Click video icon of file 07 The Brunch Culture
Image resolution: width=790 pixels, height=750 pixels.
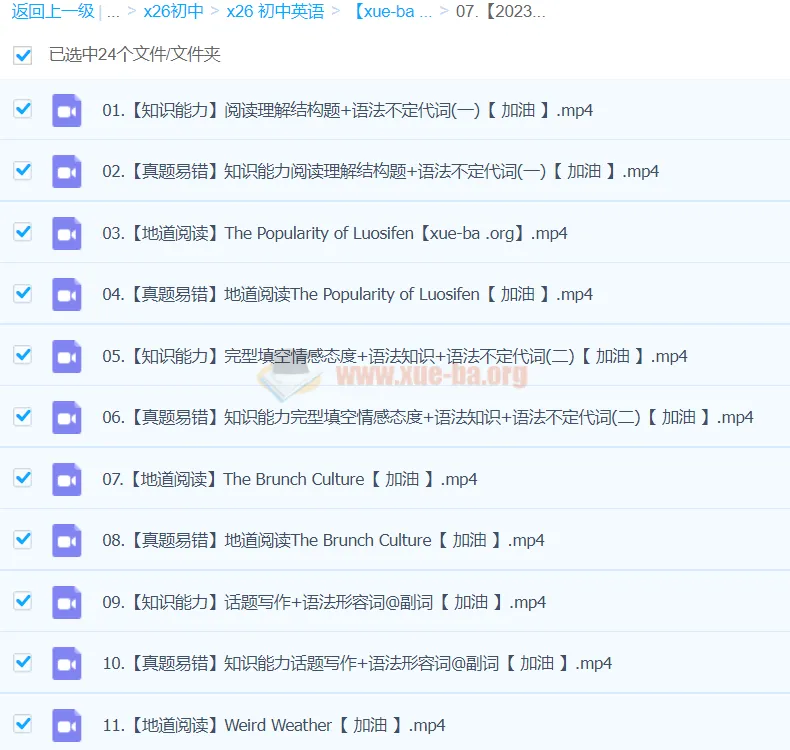pos(67,479)
